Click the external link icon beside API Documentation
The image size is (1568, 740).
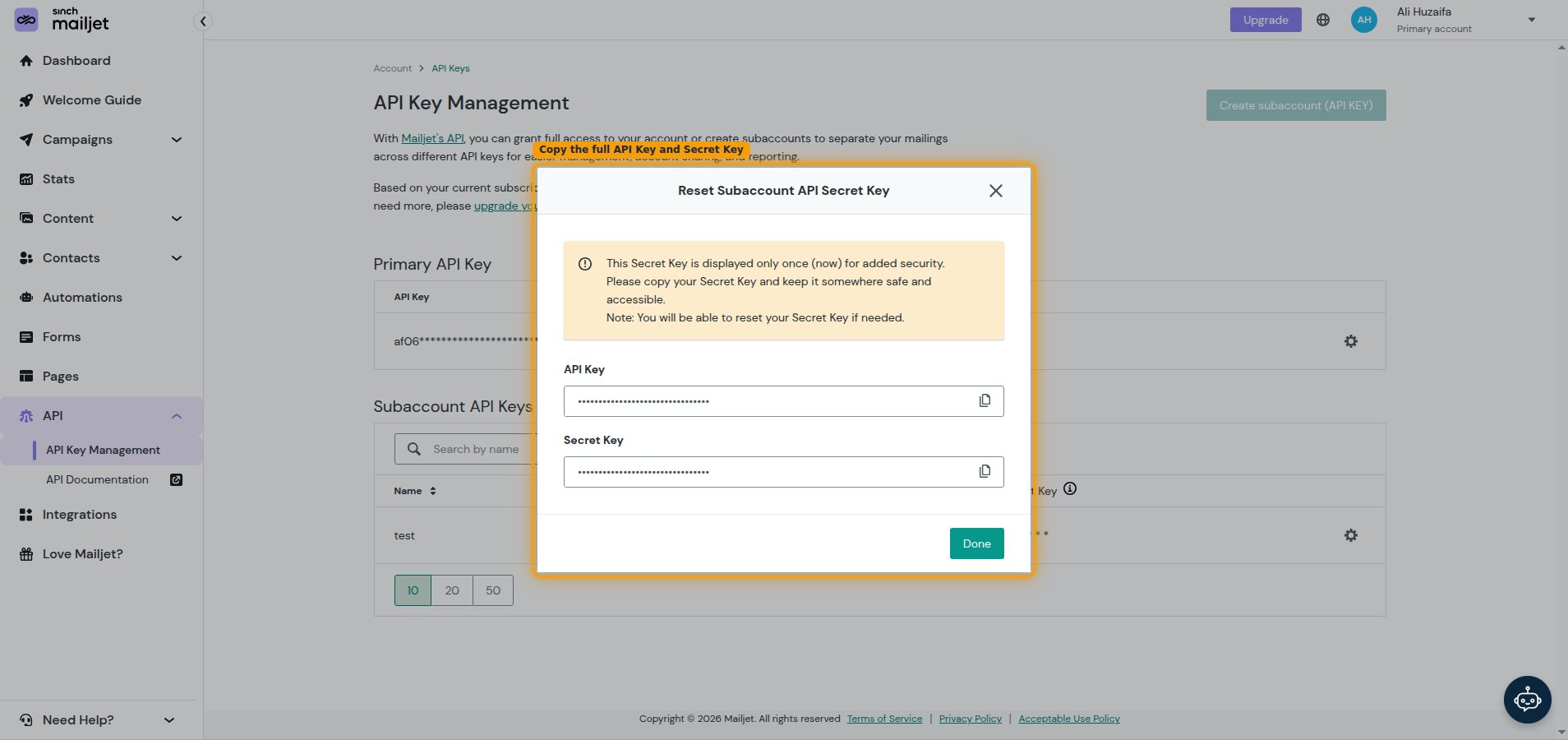click(176, 479)
